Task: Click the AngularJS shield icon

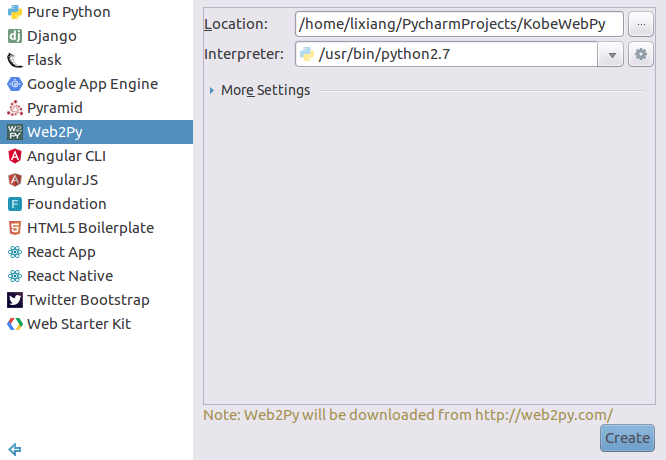Action: coord(15,180)
